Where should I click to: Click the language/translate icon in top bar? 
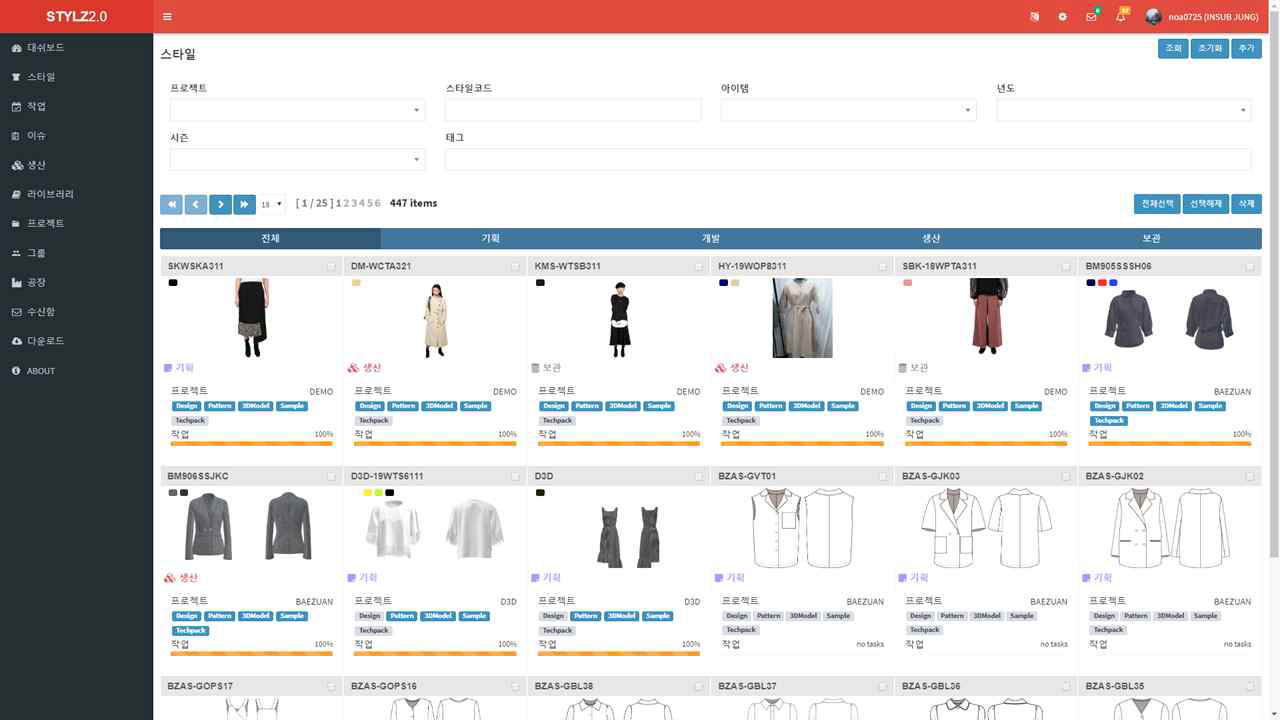pyautogui.click(x=1034, y=17)
